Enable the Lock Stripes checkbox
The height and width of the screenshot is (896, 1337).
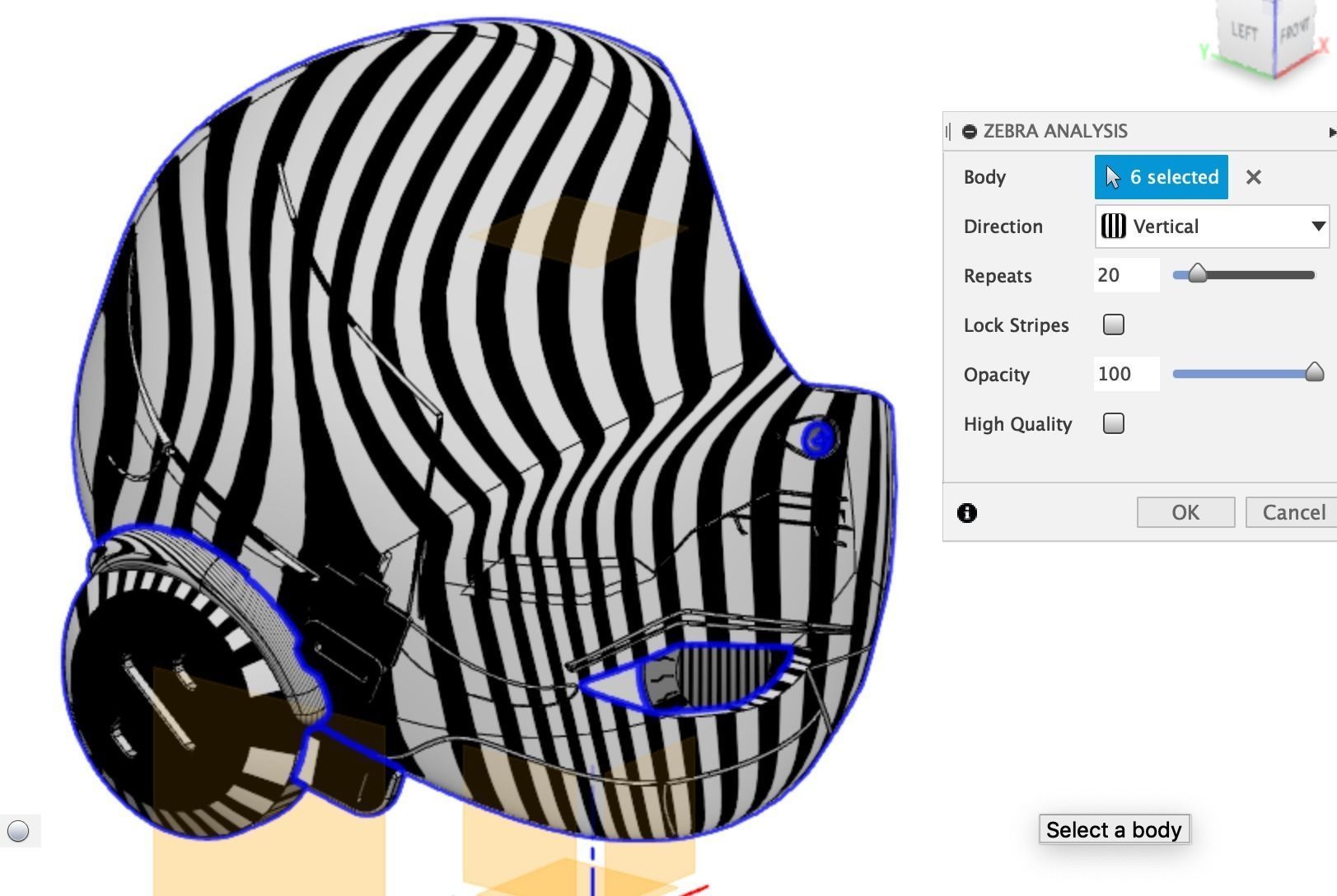[x=1114, y=324]
